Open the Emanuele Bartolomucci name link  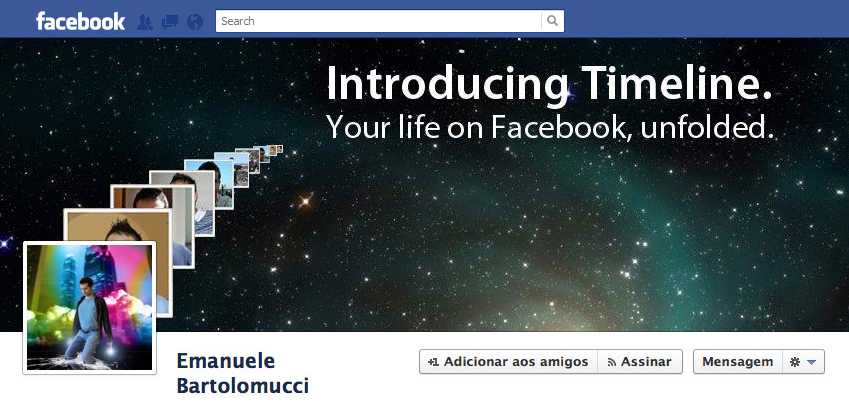click(243, 374)
